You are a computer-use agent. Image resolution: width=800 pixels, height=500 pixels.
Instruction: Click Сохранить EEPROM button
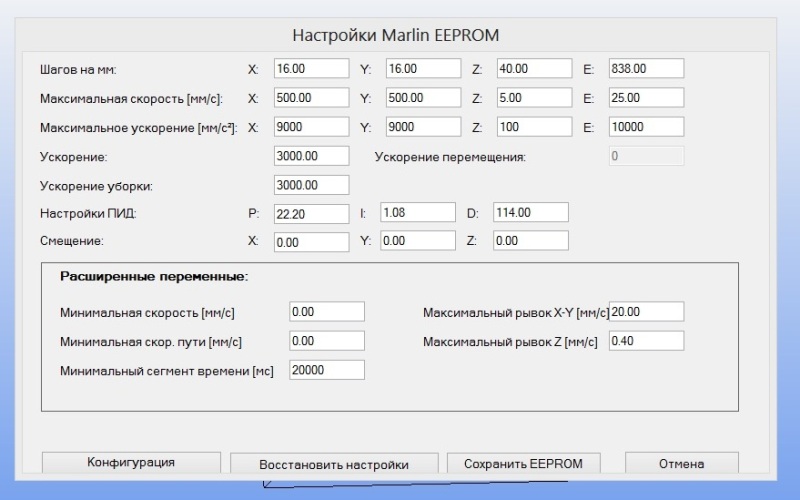coord(523,463)
